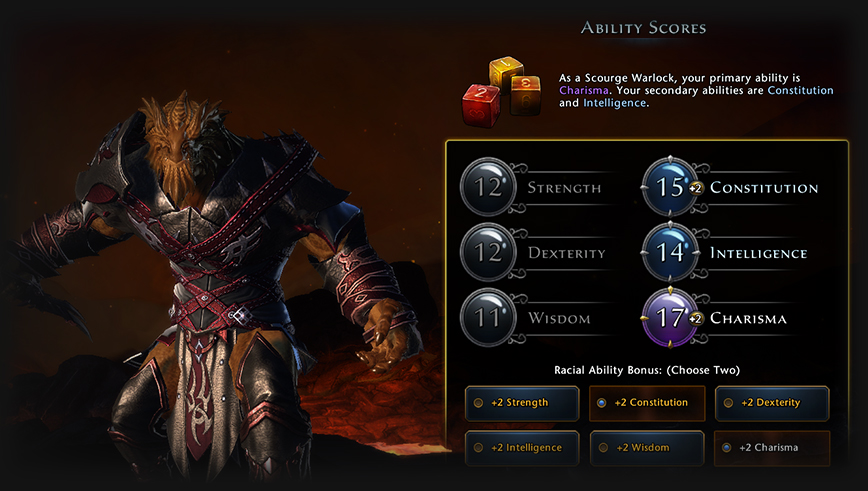Toggle the +2 Charisma racial bonus
This screenshot has height=491, width=868.
[772, 448]
